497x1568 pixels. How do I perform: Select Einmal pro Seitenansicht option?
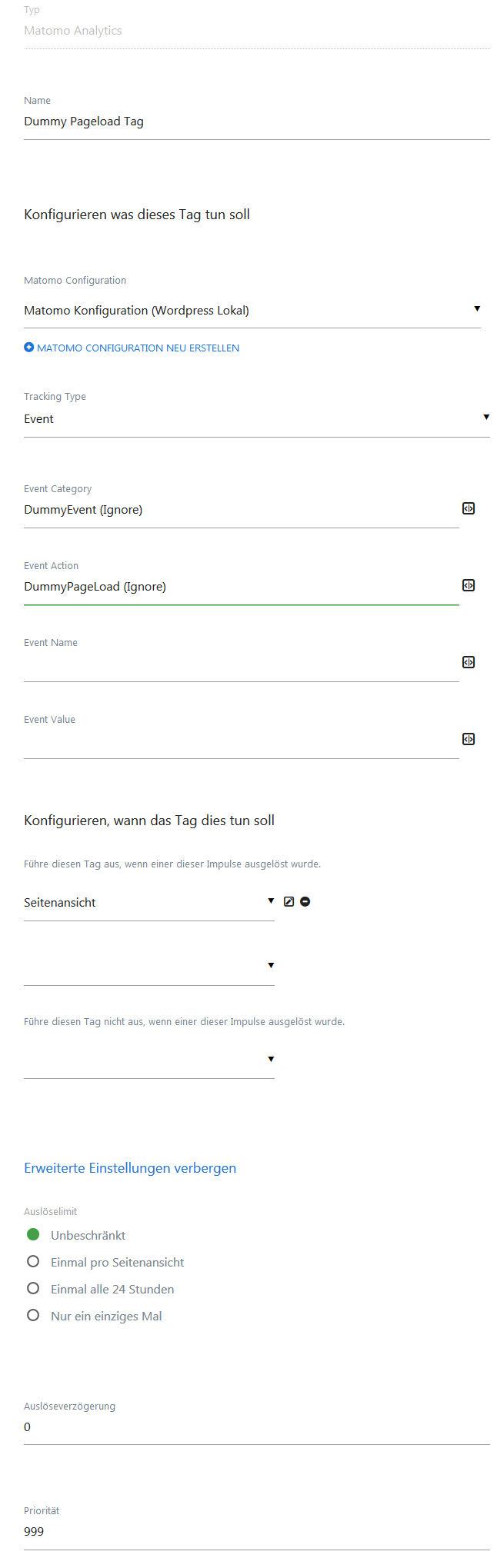point(33,1261)
